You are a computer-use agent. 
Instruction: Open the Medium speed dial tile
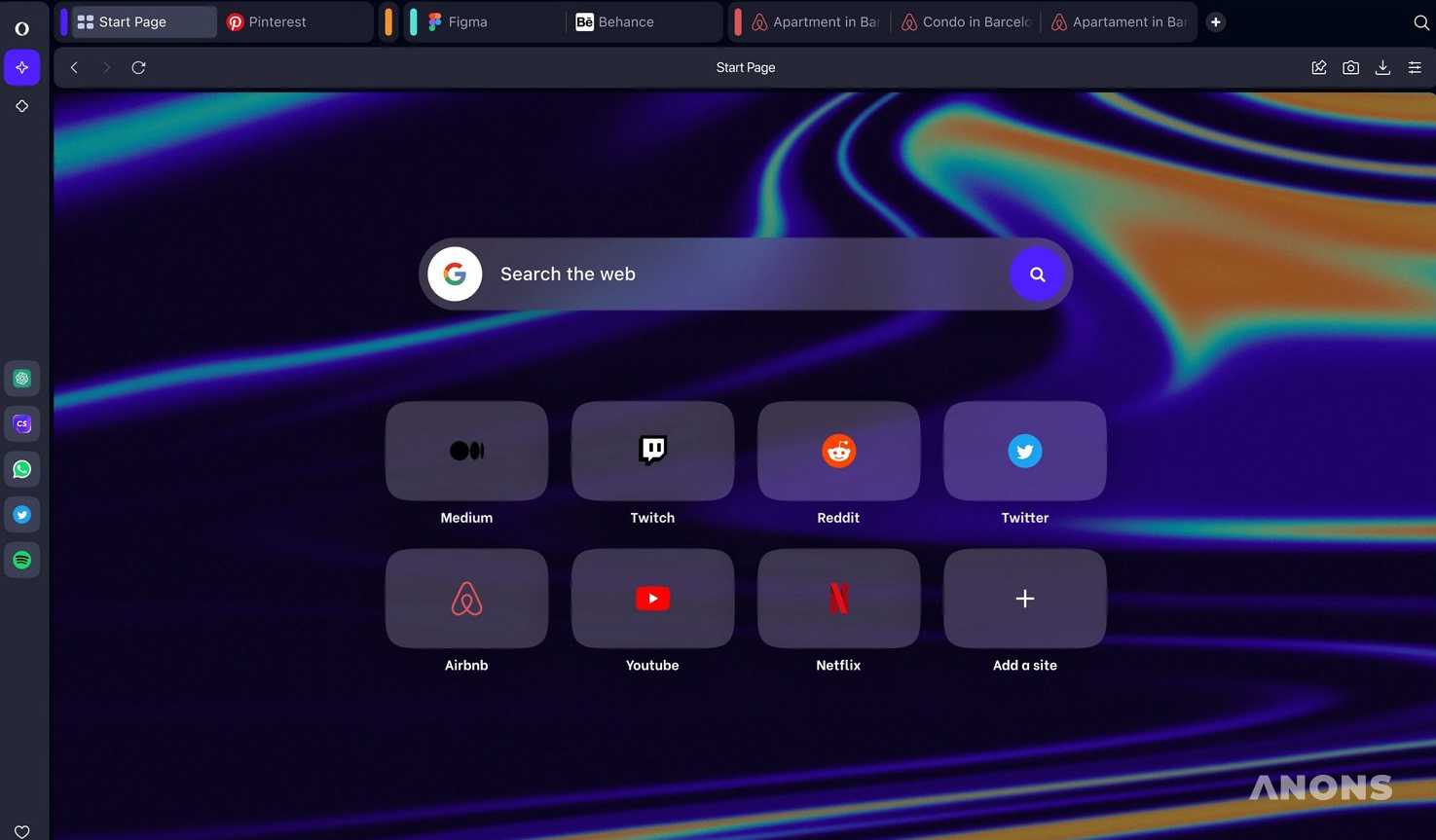[466, 451]
